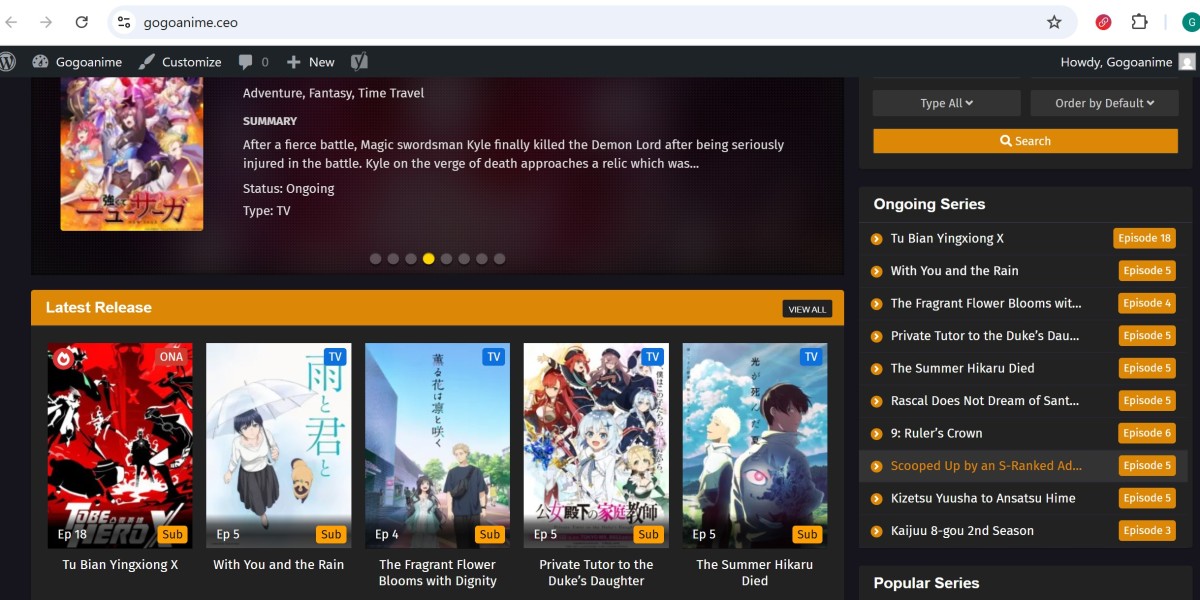Open 9: Ruler's Crown sidebar link
Screen dimensions: 1200x600
pos(937,434)
